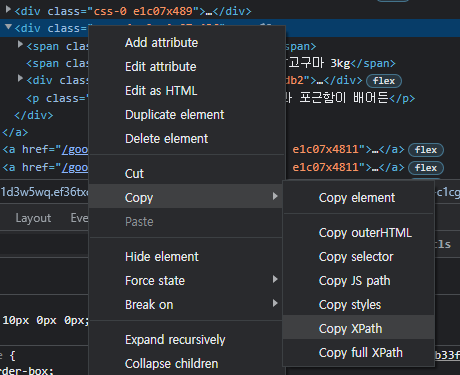This screenshot has width=460, height=375.
Task: Click the 1d3w5wq.ef36tx breadcrumb item
Action: [45, 192]
